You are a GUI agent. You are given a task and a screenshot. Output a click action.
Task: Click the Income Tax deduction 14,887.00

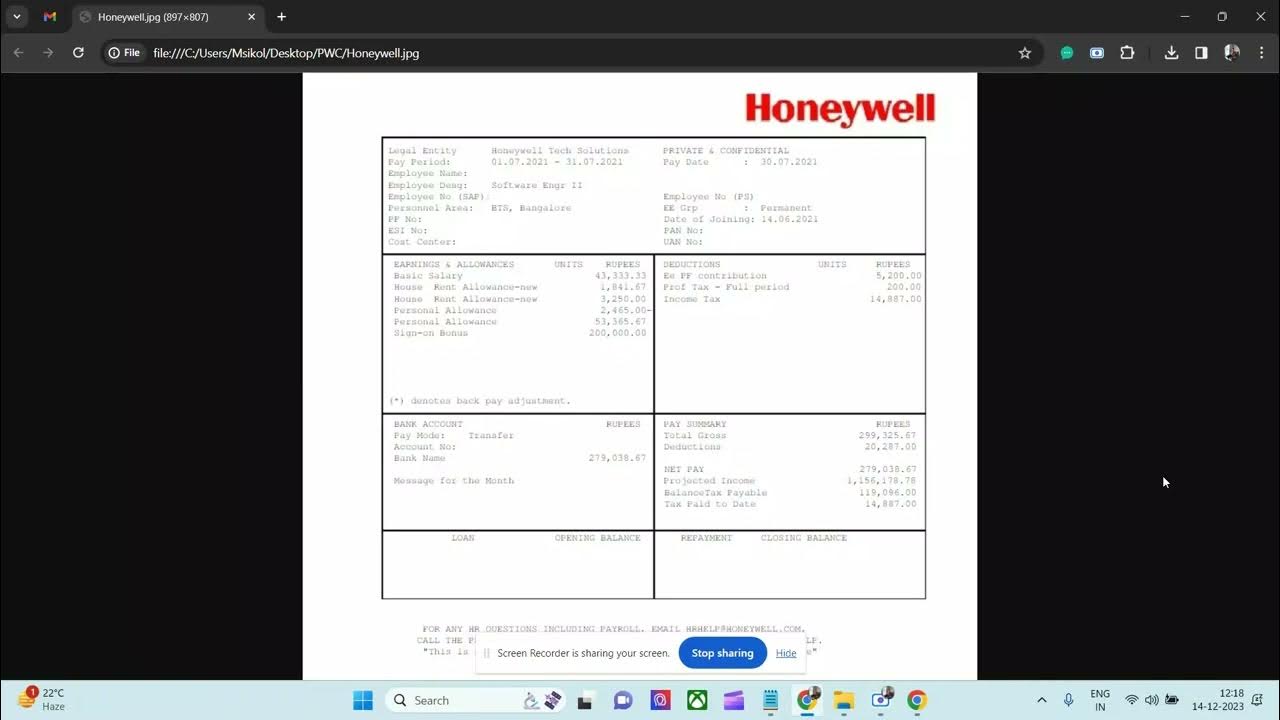(895, 299)
